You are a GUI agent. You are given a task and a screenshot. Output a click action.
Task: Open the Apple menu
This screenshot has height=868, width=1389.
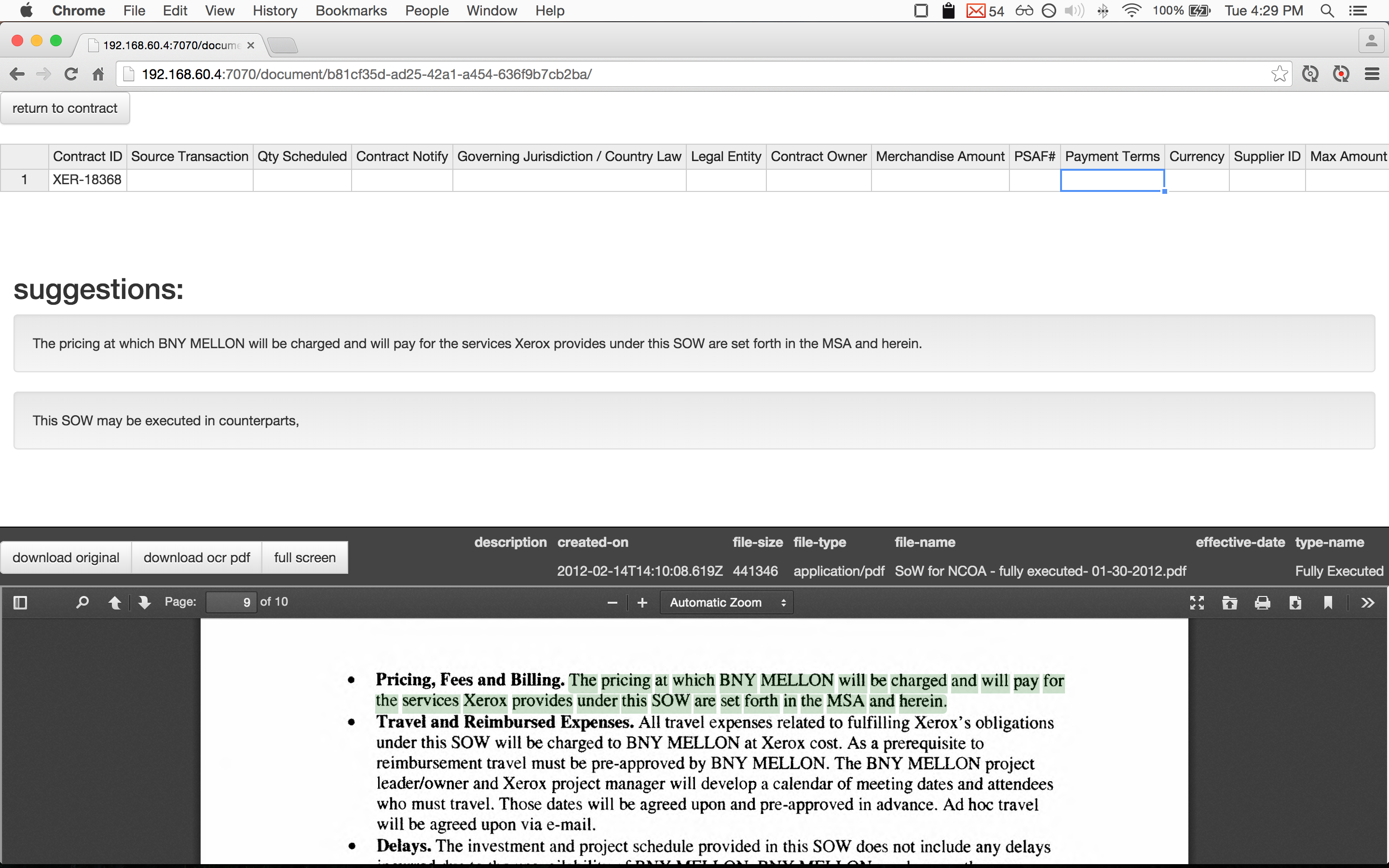(27, 11)
